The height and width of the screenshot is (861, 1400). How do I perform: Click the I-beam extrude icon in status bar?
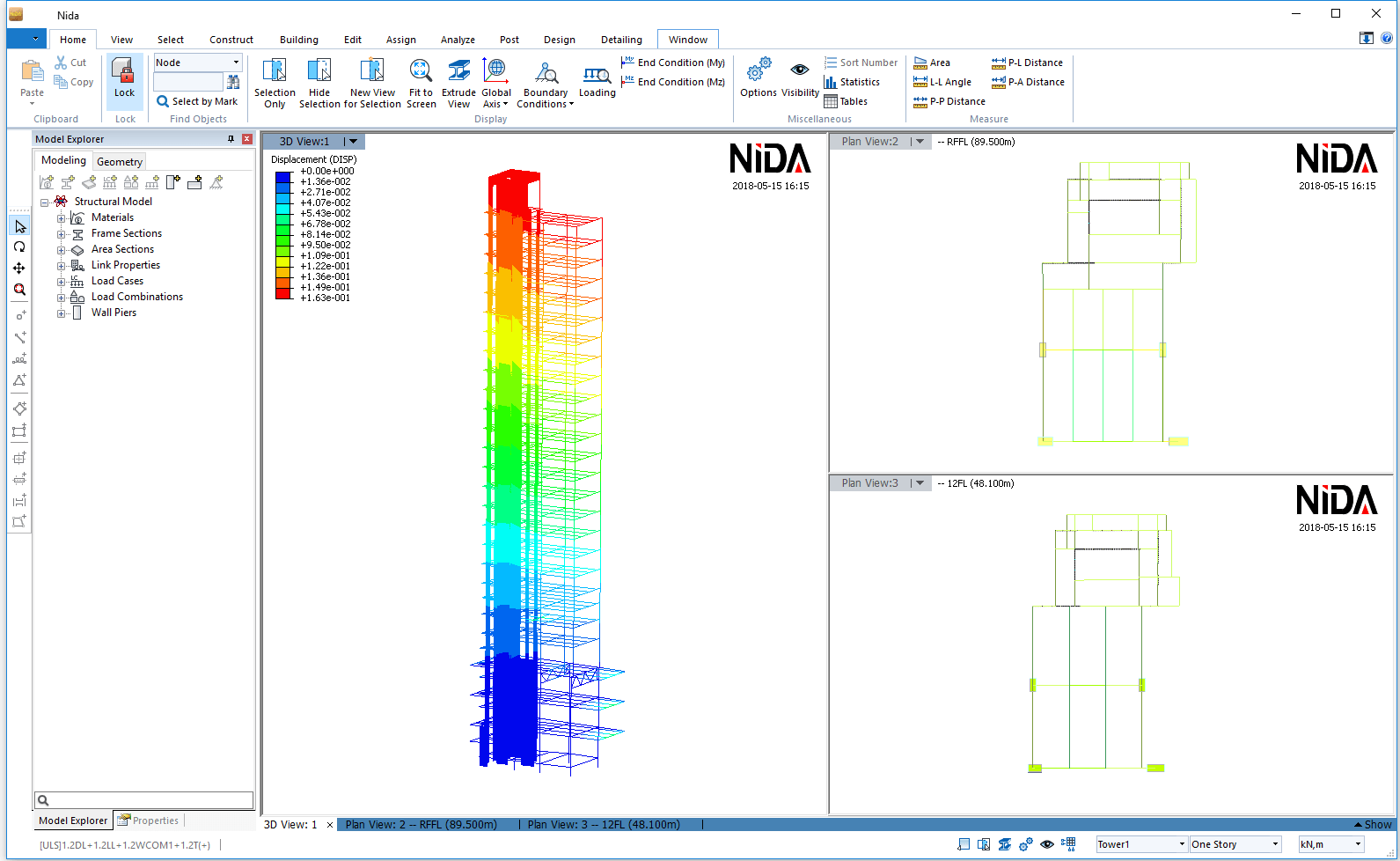tap(1005, 844)
